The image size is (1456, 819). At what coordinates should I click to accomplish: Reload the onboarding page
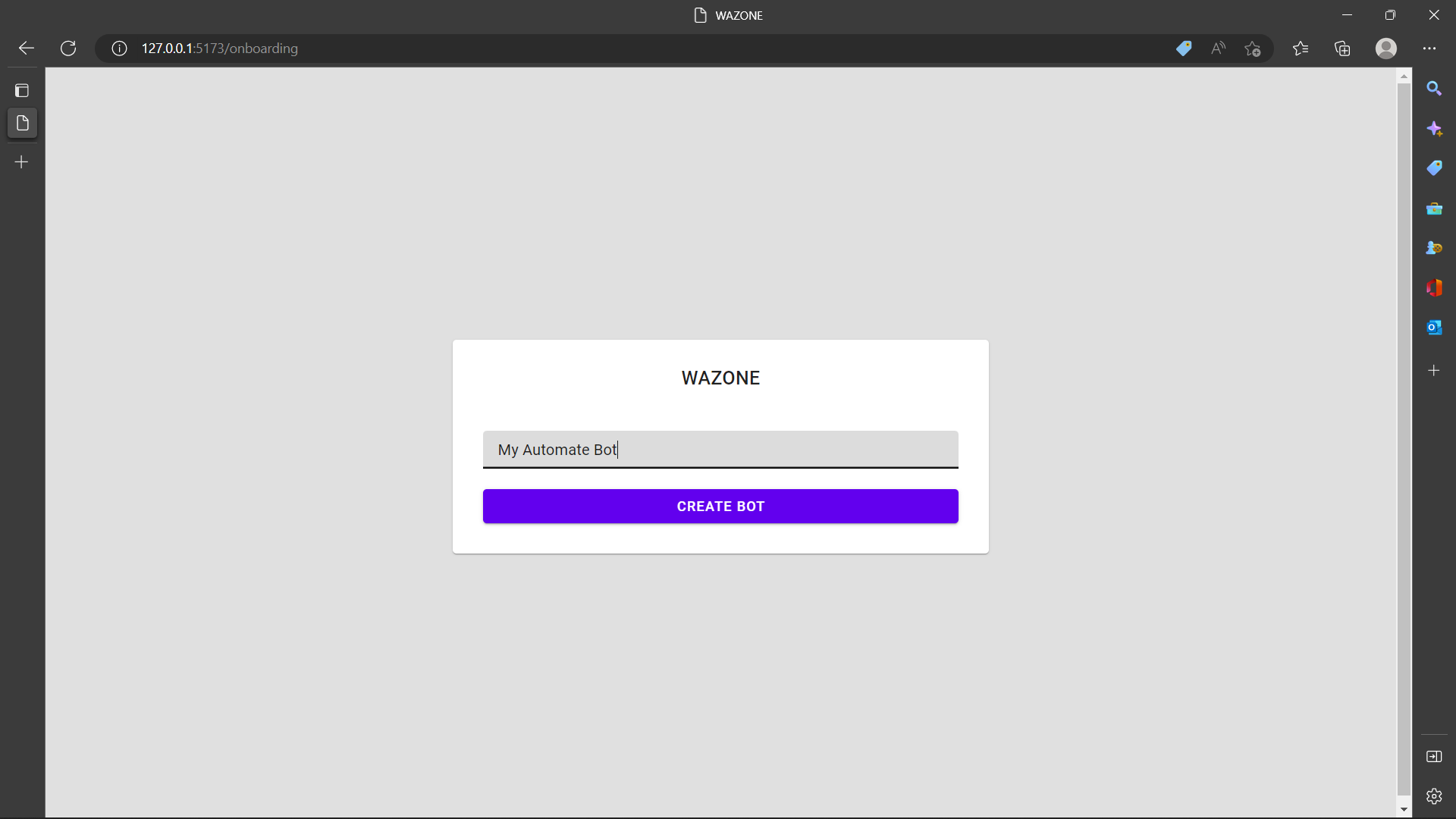pyautogui.click(x=68, y=49)
